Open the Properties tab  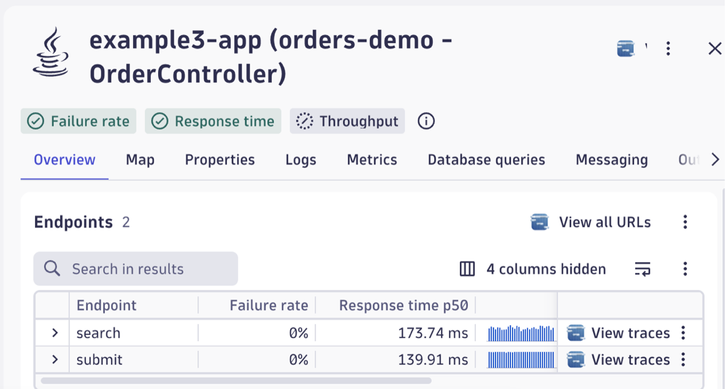(x=219, y=160)
